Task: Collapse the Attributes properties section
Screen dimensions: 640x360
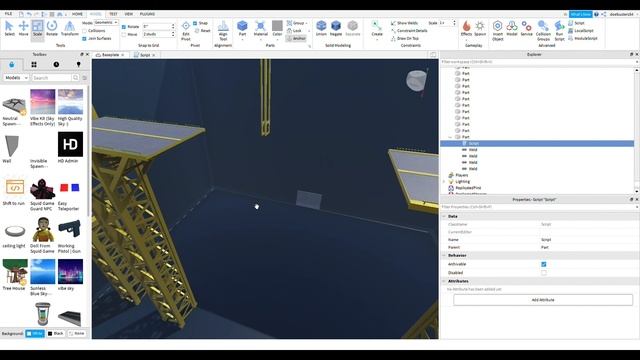Action: pos(444,281)
